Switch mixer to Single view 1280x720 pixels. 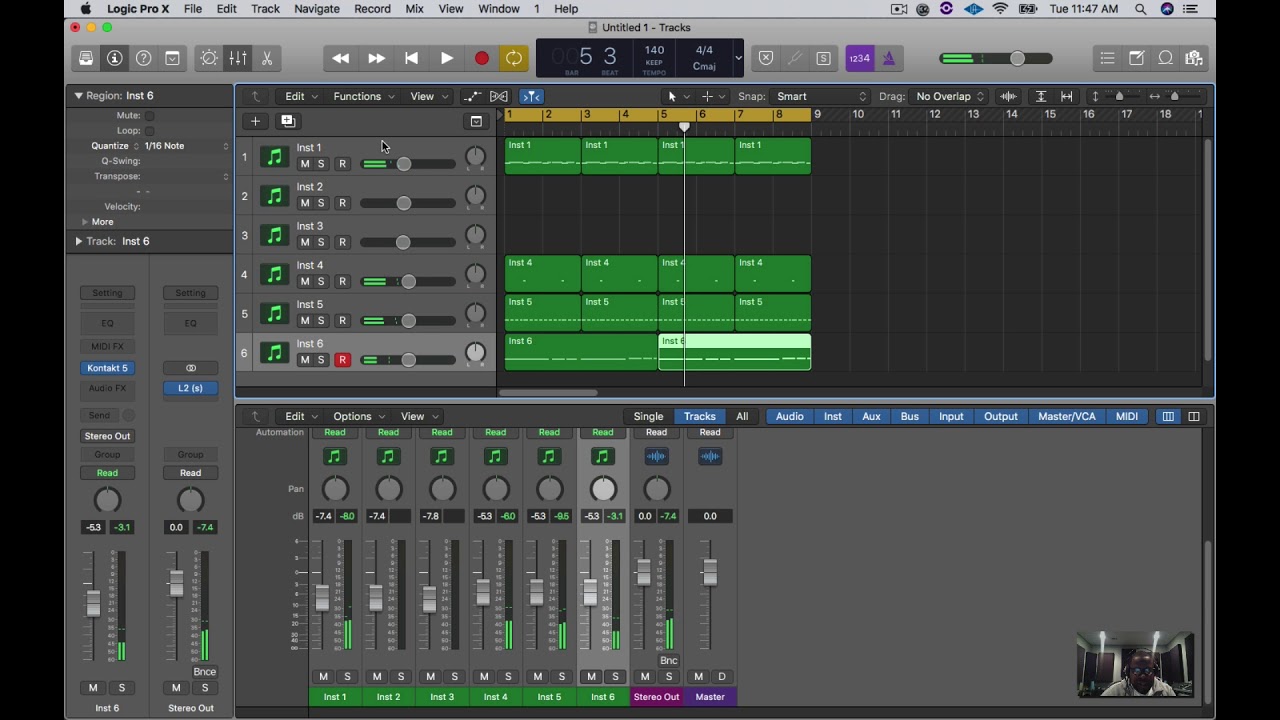pos(648,417)
